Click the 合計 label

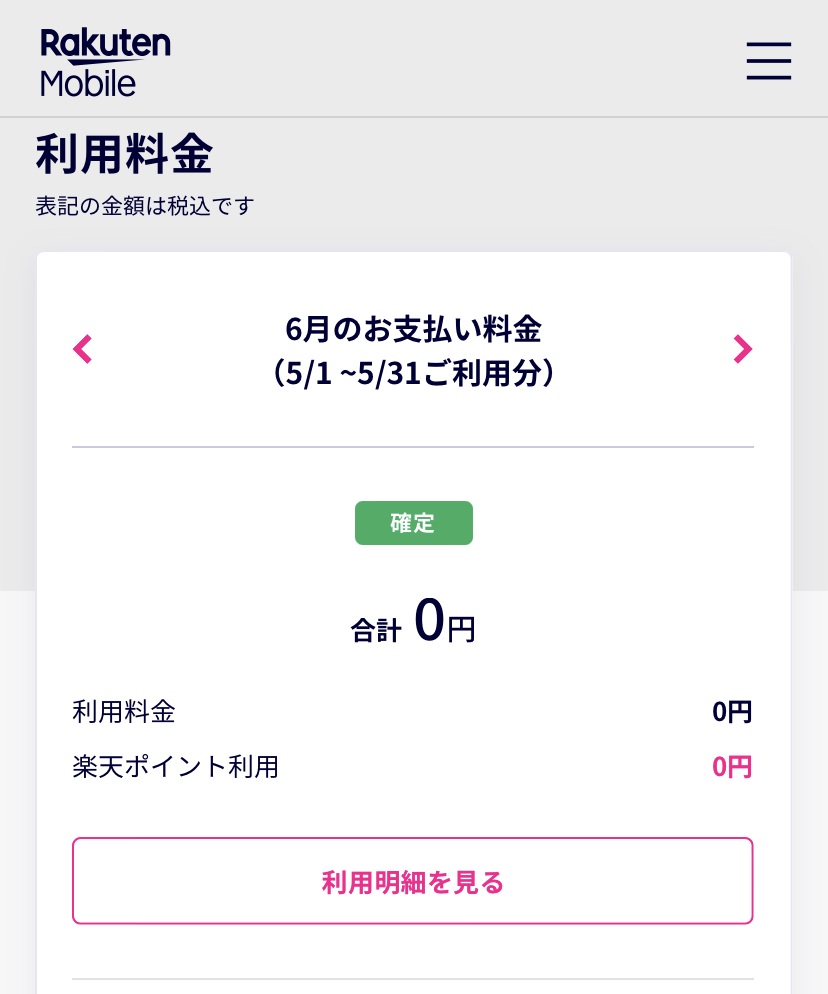tap(376, 630)
